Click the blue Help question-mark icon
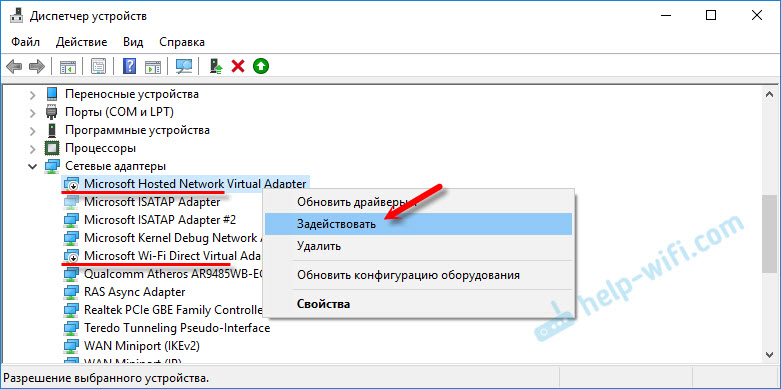This screenshot has width=781, height=389. coord(129,66)
